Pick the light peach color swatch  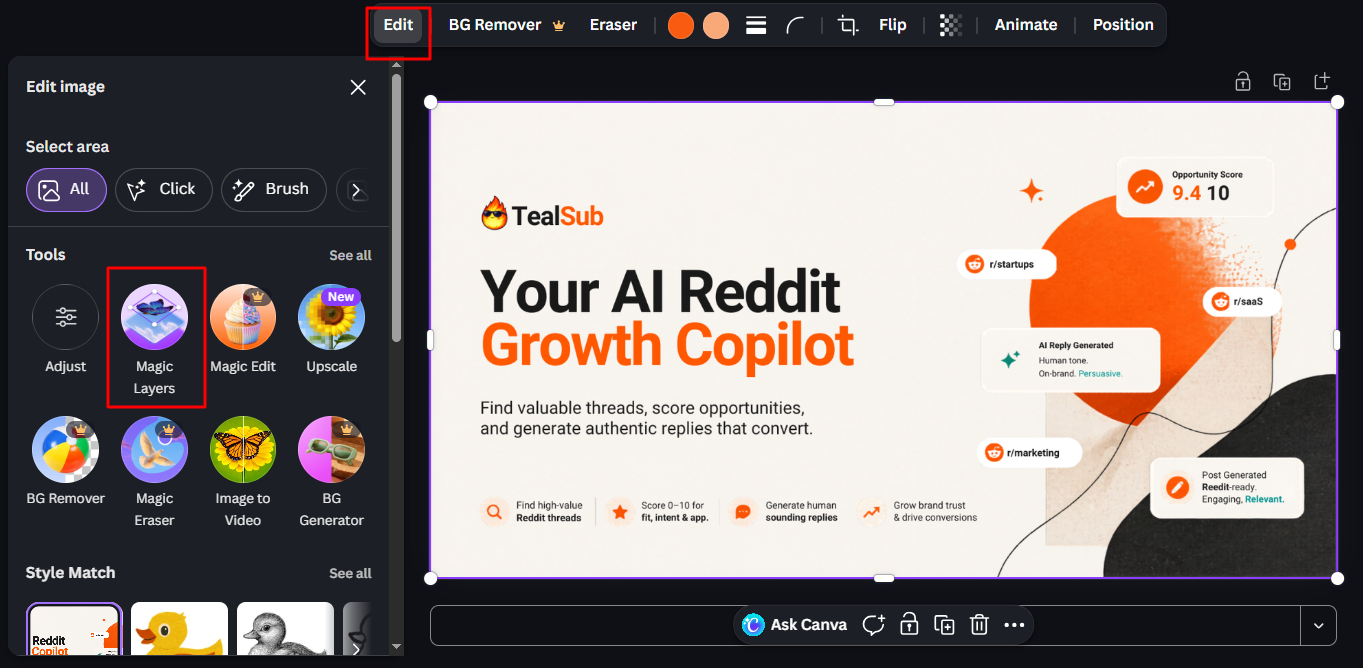pyautogui.click(x=716, y=25)
